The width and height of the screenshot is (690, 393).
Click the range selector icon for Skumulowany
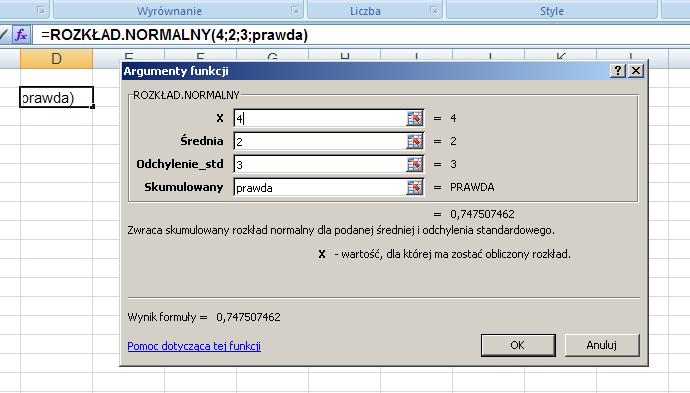(x=415, y=187)
